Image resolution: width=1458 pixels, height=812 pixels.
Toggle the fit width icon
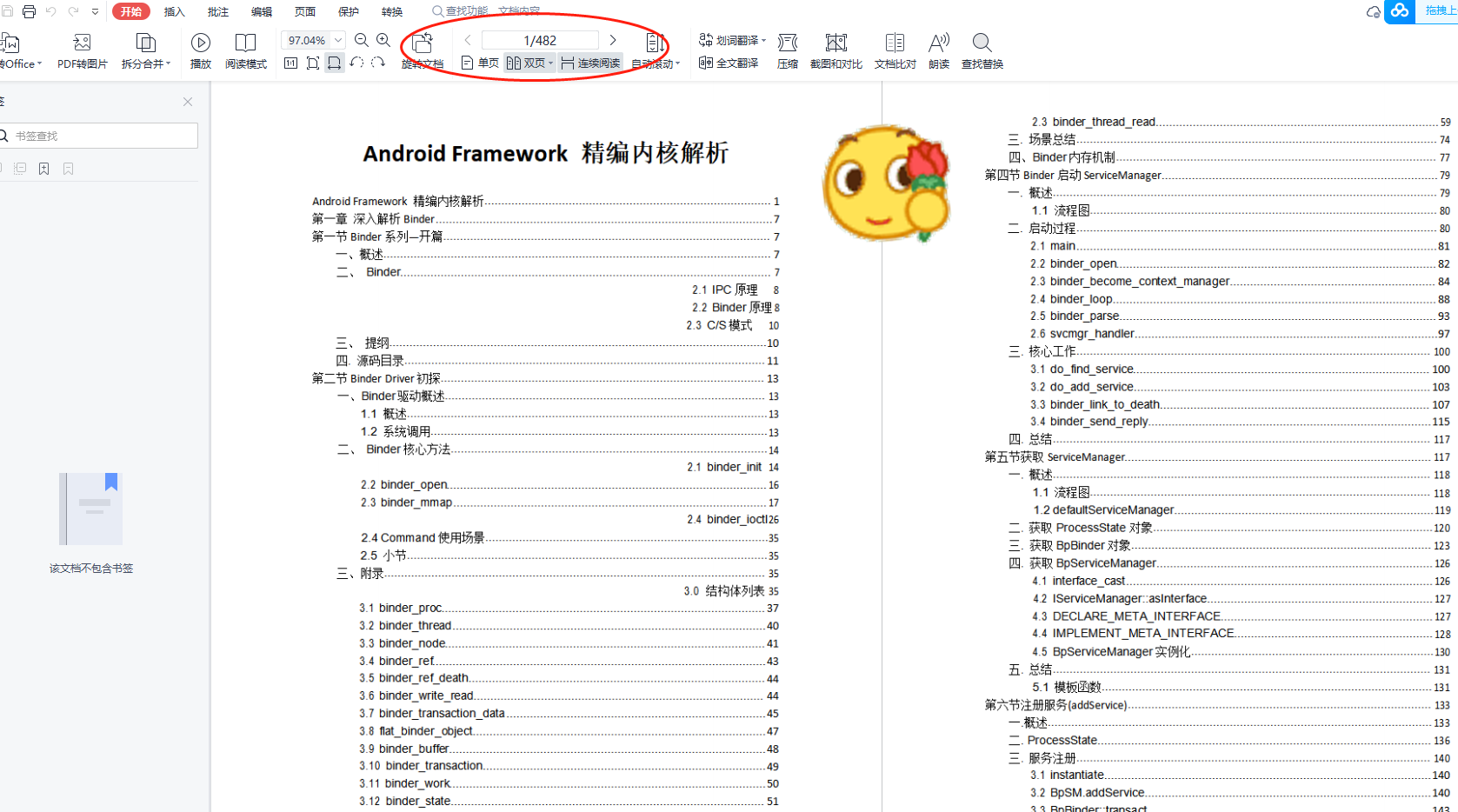tap(335, 63)
